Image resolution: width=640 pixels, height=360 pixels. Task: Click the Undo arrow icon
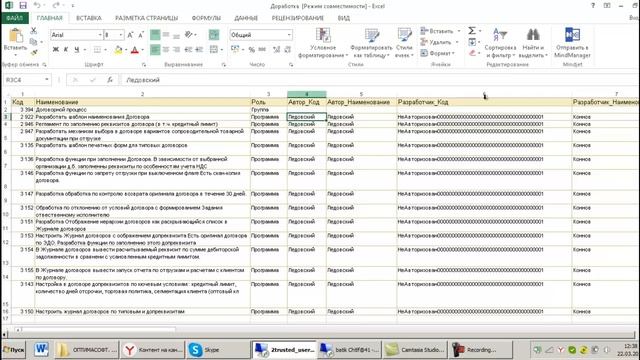[x=37, y=6]
